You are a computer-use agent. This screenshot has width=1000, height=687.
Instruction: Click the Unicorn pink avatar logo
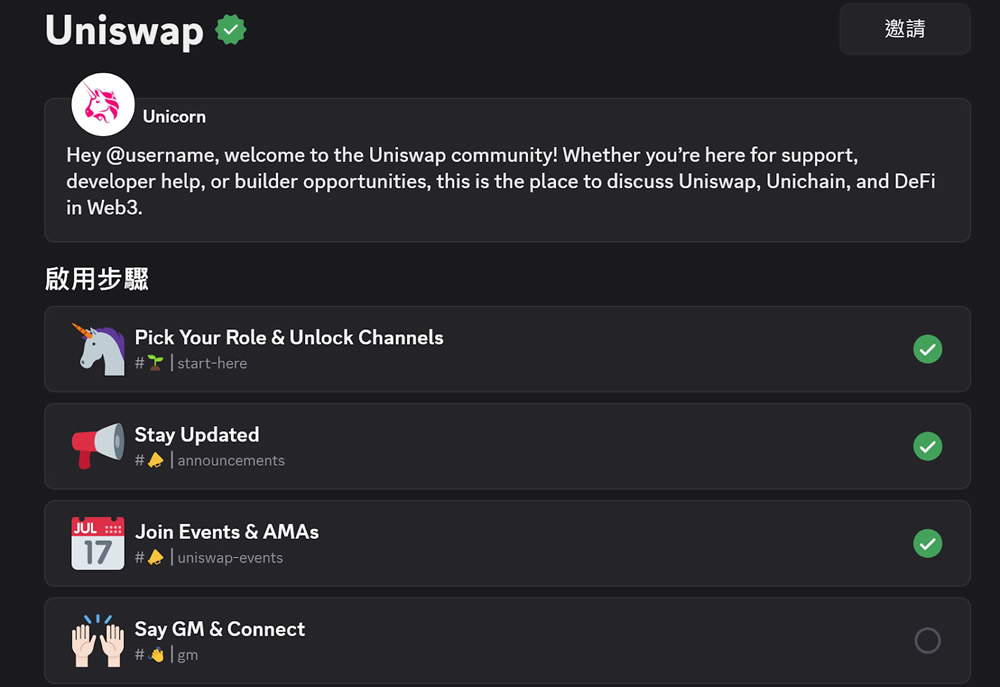[x=103, y=105]
